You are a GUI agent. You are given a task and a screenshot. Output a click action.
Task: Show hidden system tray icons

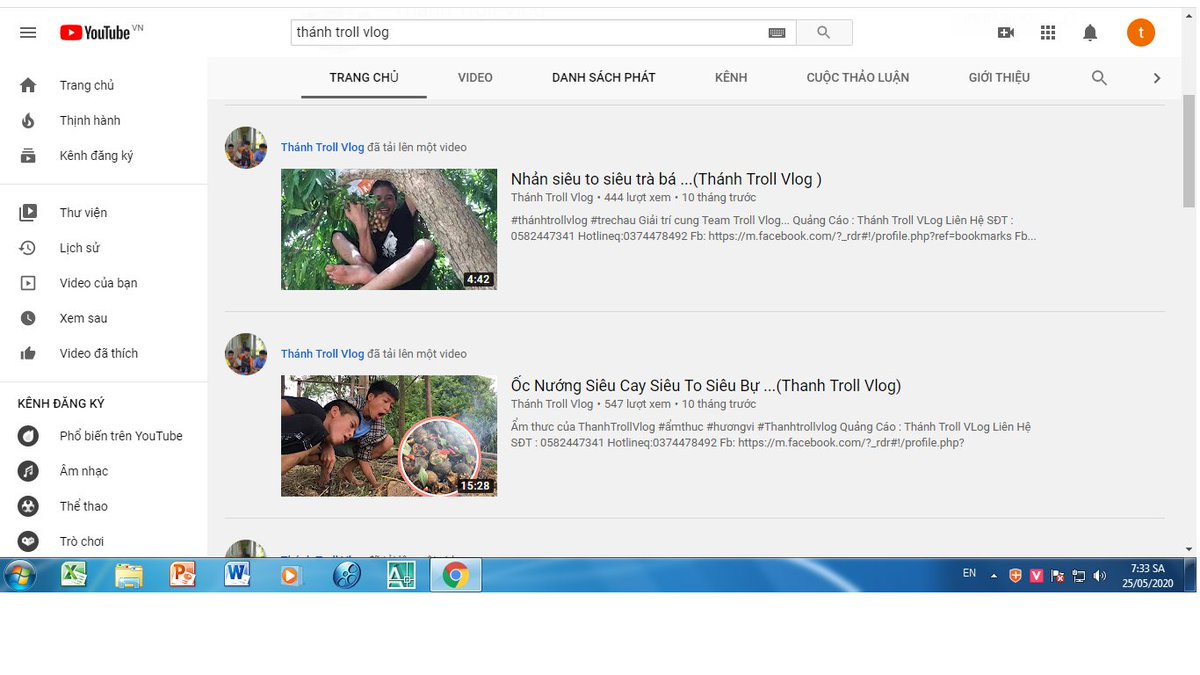[x=992, y=575]
